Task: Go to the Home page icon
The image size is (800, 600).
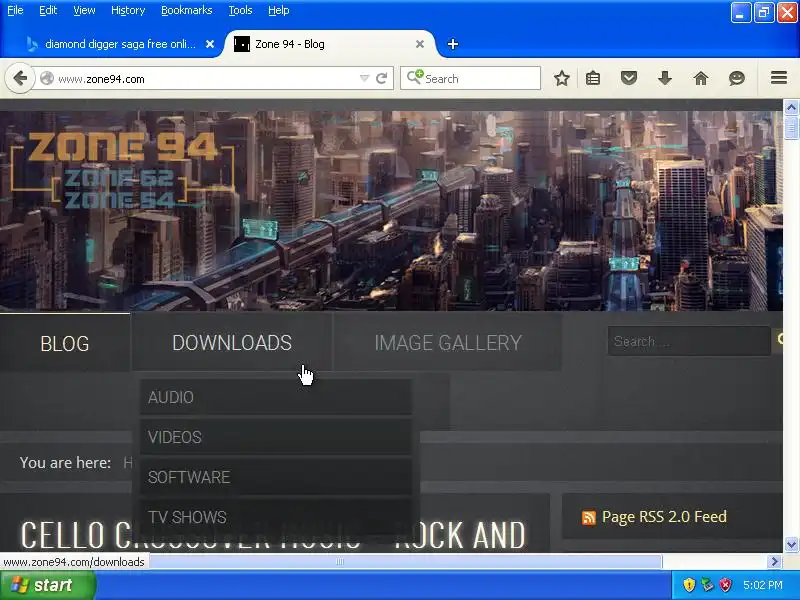Action: click(701, 79)
